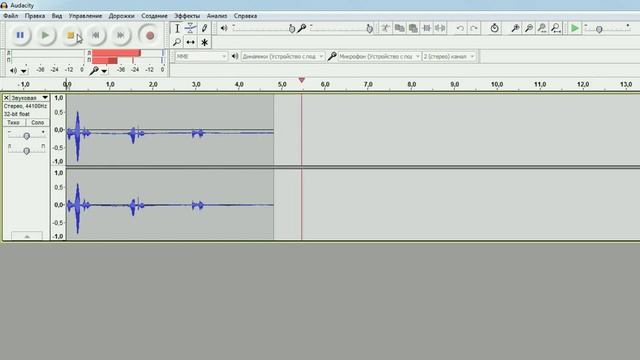Image resolution: width=640 pixels, height=360 pixels.
Task: Open the Микрофон input device dropdown
Action: click(379, 56)
